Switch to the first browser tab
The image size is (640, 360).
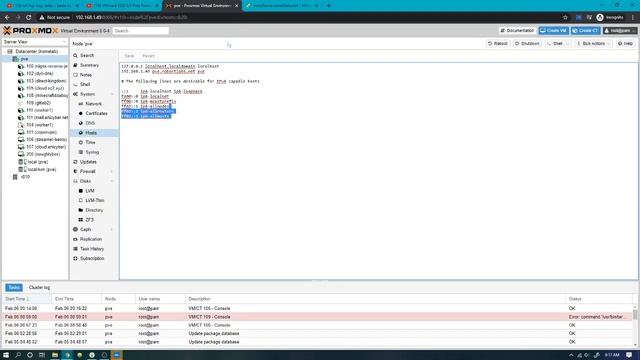coord(41,6)
